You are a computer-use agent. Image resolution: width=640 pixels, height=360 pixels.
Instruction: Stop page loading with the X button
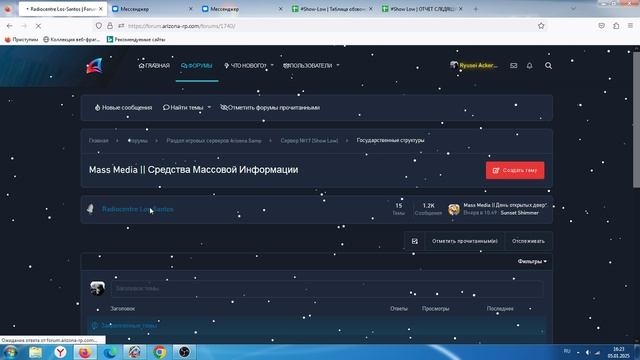pyautogui.click(x=38, y=26)
